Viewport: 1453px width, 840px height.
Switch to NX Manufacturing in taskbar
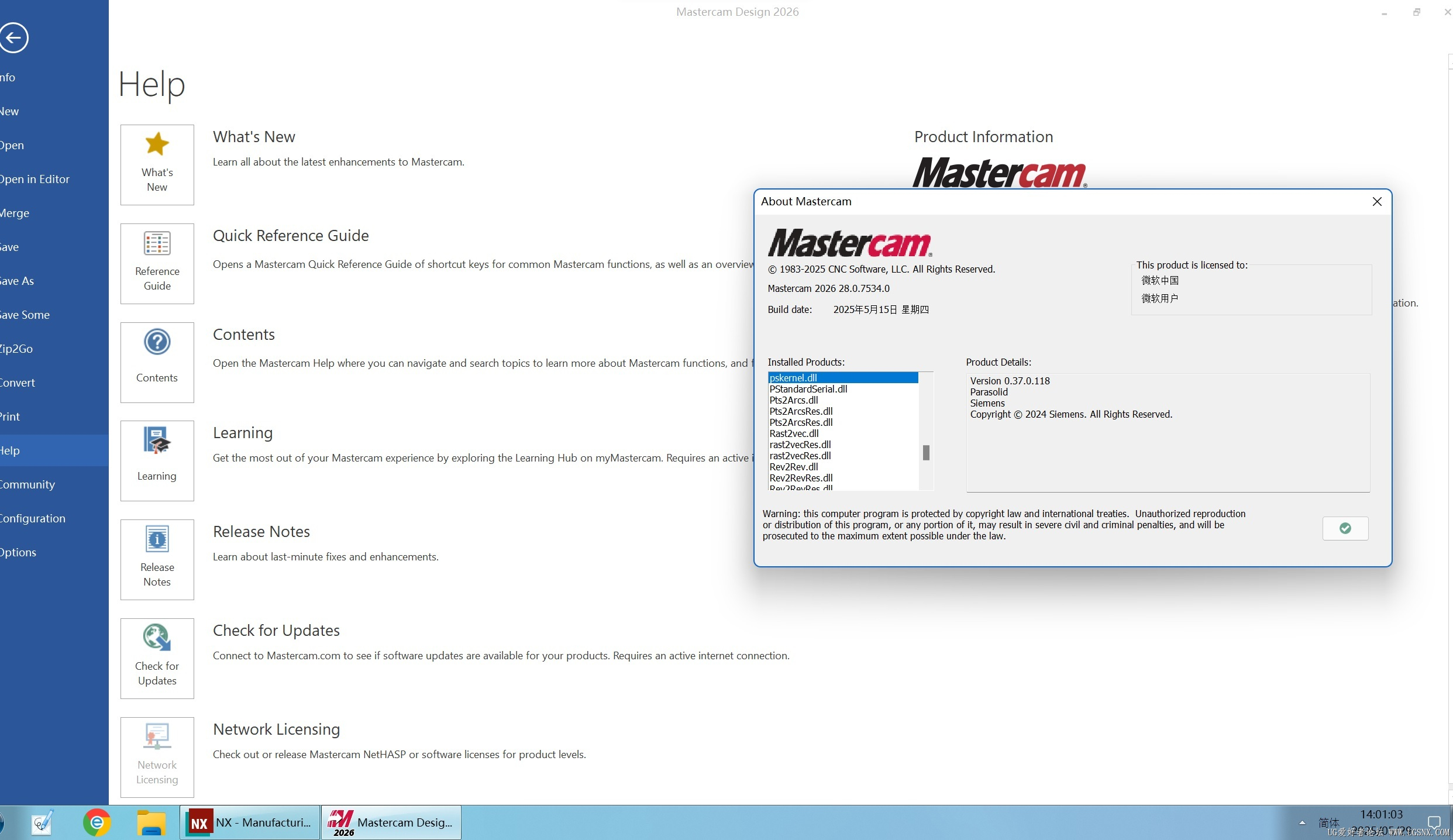[x=250, y=822]
